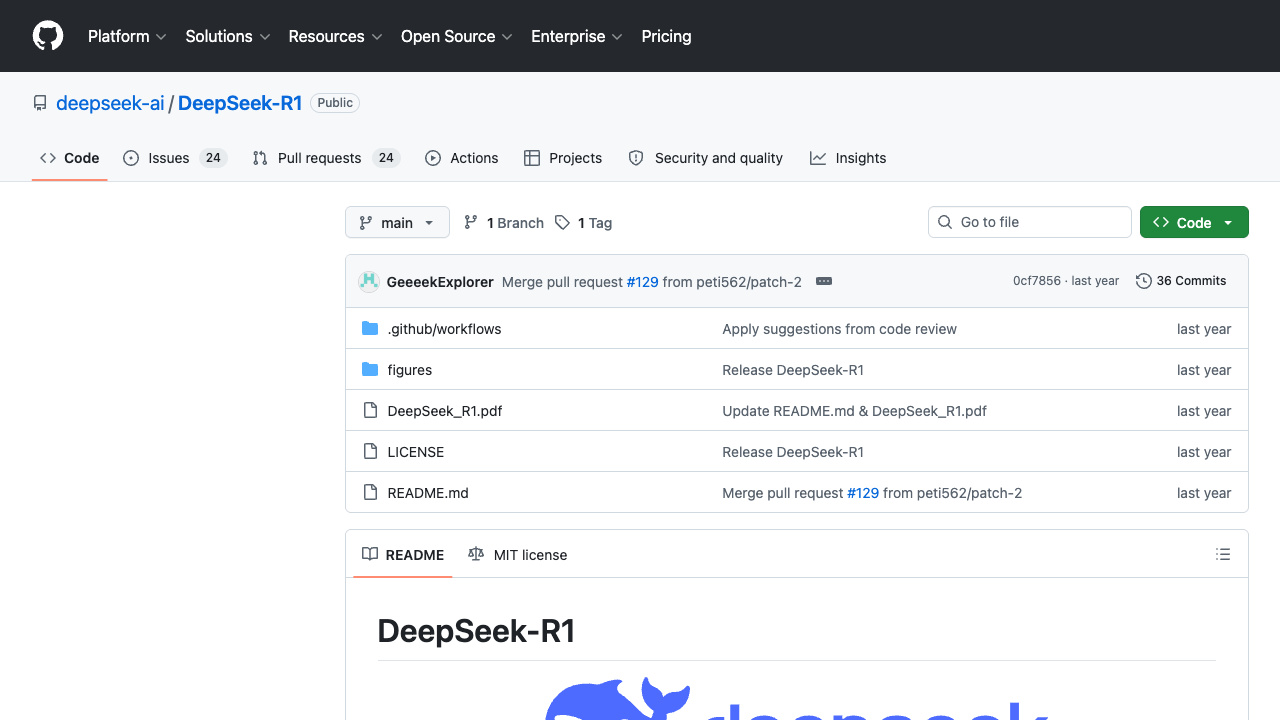Click the DeepSeek whale logo image

pos(797,699)
